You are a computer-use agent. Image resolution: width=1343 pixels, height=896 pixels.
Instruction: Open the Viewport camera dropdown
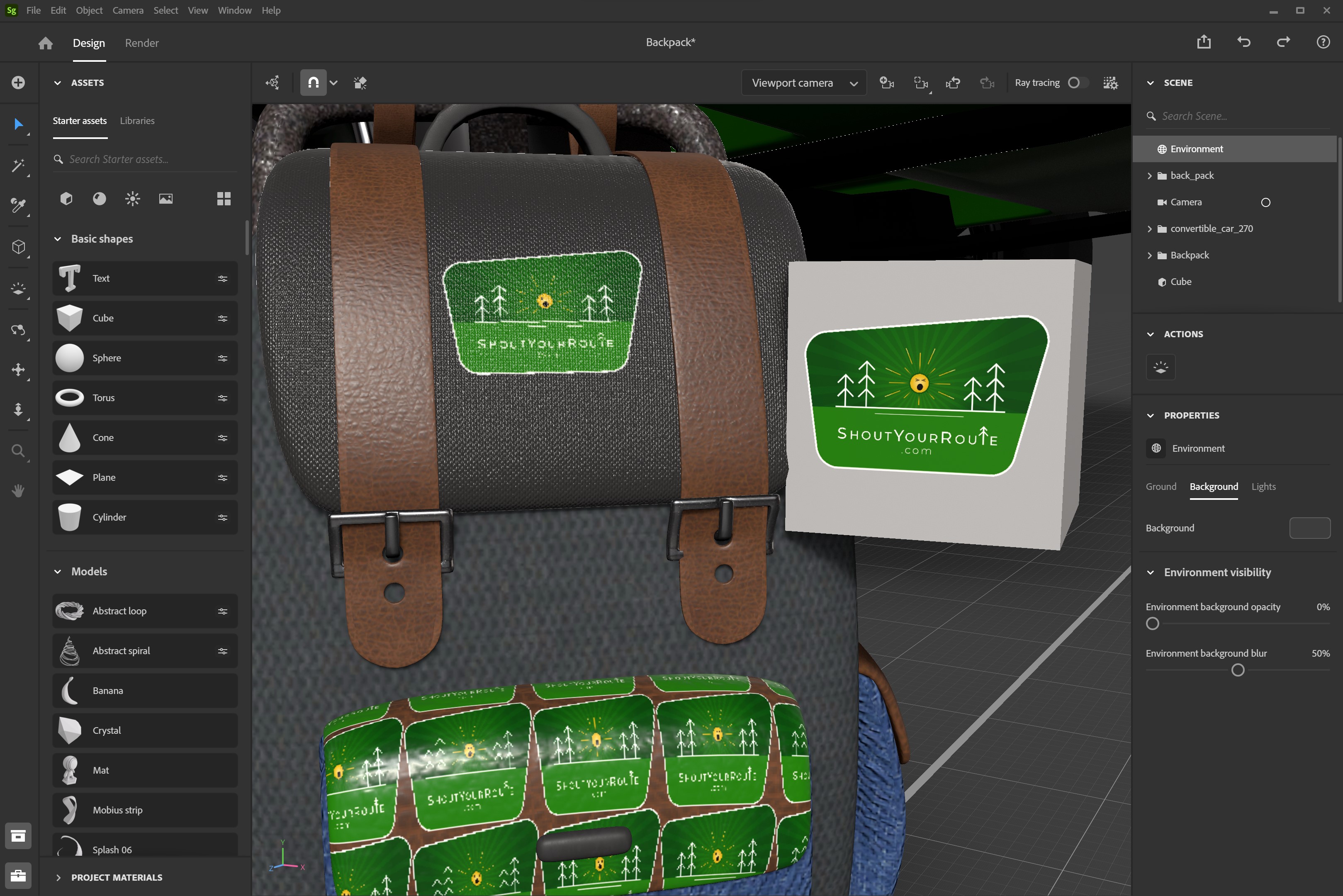(x=803, y=82)
